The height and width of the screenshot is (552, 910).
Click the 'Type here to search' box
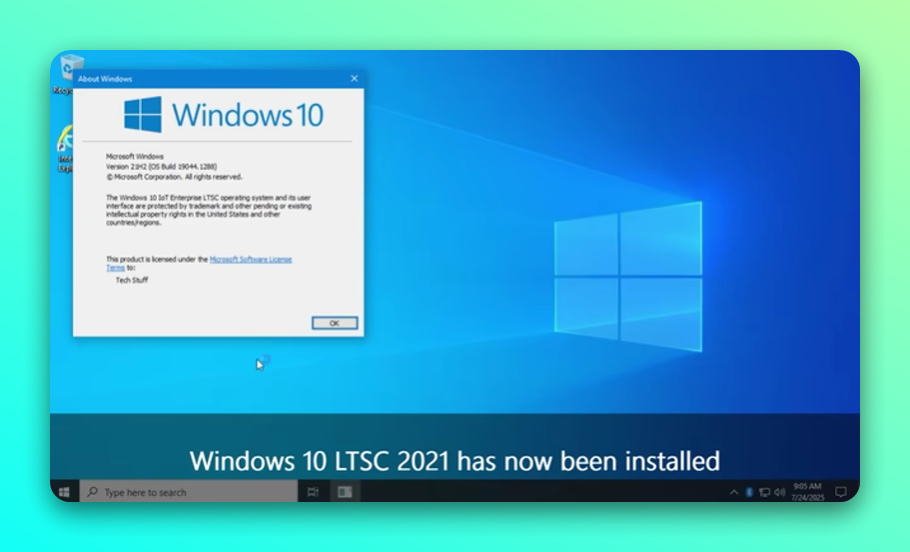point(190,492)
